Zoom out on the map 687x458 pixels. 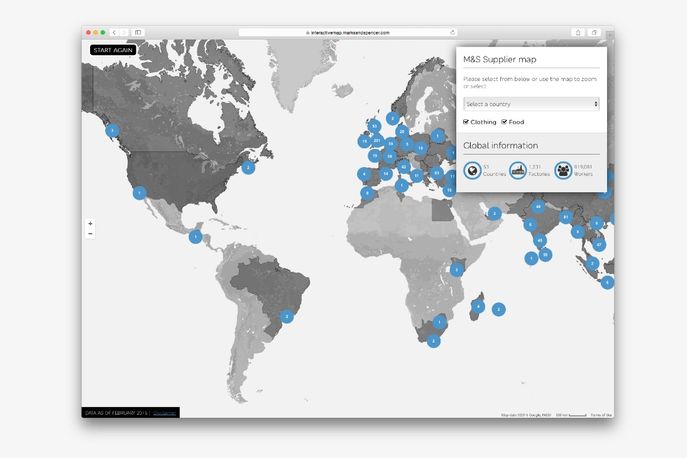90,233
